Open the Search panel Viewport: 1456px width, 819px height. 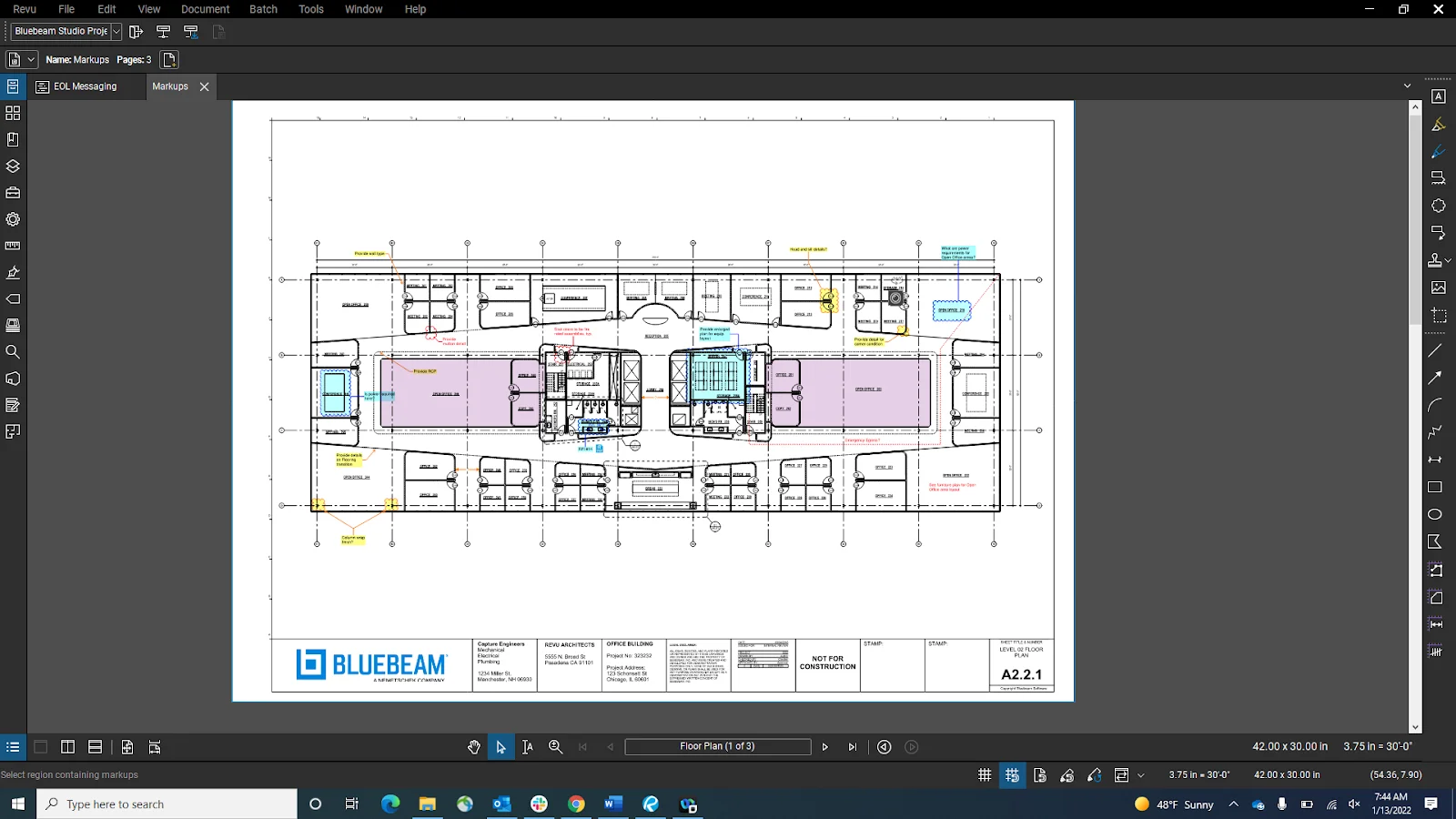pos(13,352)
